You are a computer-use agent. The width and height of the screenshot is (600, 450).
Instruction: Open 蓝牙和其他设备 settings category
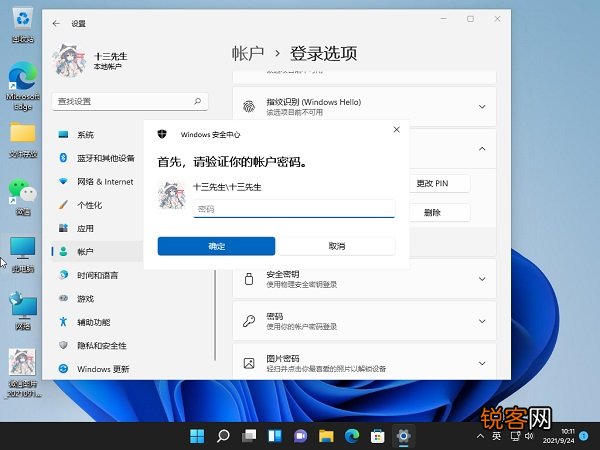click(x=98, y=158)
